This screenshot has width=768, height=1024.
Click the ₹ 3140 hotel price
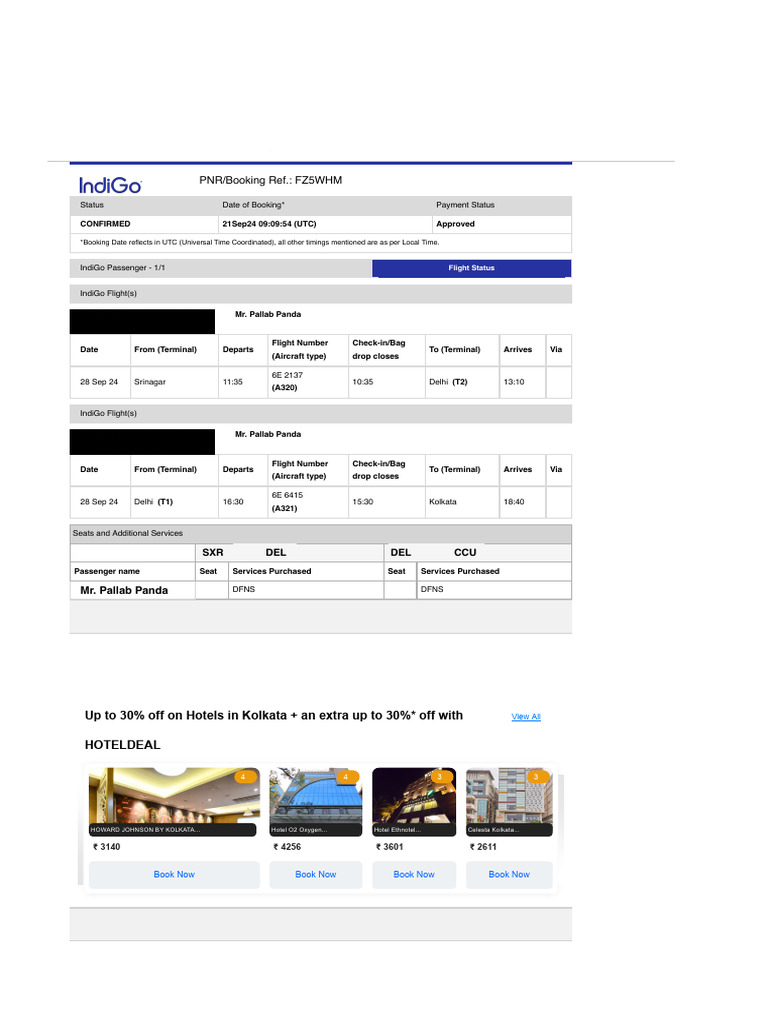(106, 847)
